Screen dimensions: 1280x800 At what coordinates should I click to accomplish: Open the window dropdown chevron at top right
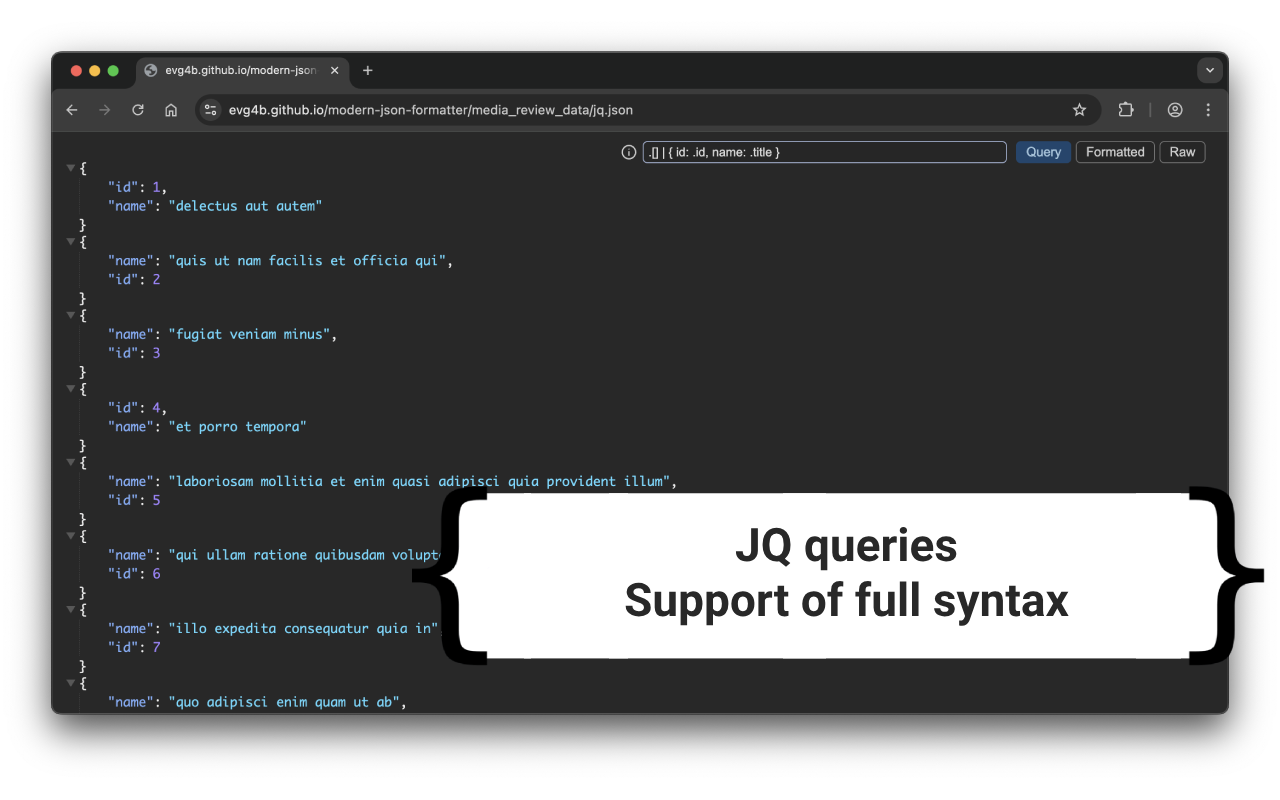pyautogui.click(x=1210, y=70)
